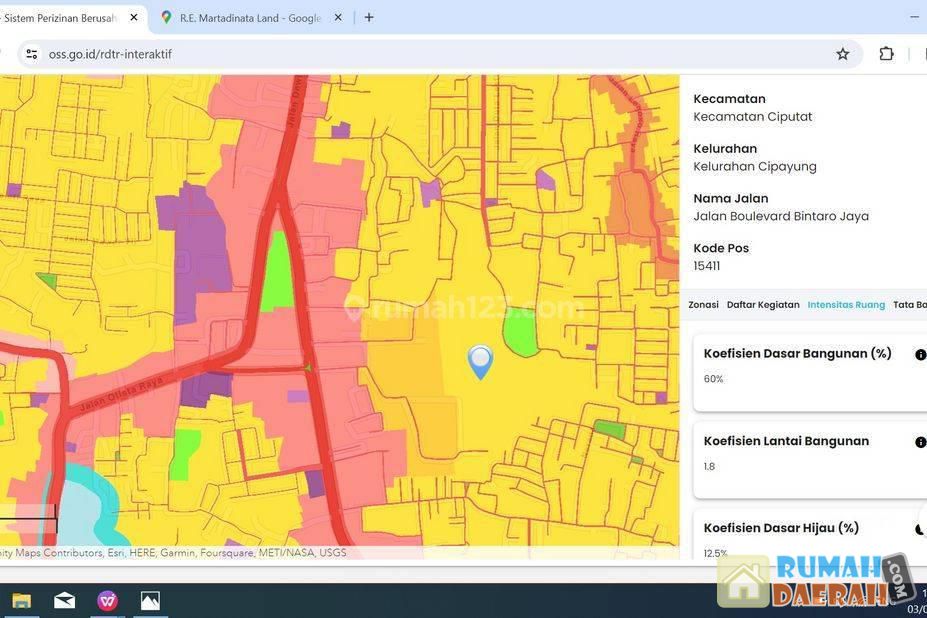This screenshot has width=927, height=618.
Task: Close the Sistem Perizinan Berusaha tab
Action: click(x=133, y=17)
